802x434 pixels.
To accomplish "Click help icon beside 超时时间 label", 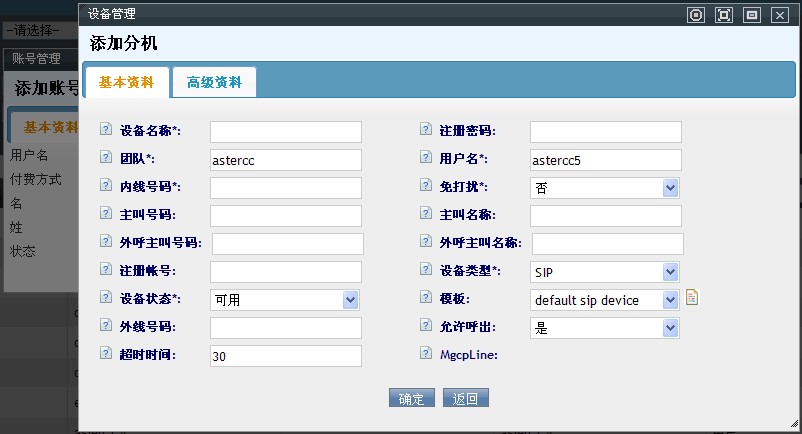I will pyautogui.click(x=107, y=354).
